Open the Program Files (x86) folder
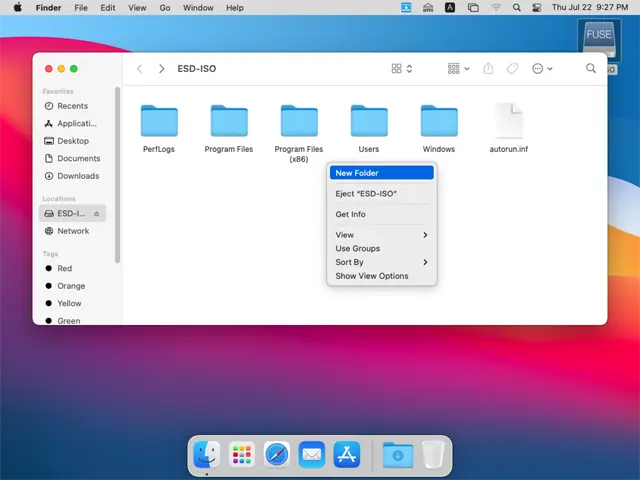This screenshot has width=640, height=480. point(299,122)
